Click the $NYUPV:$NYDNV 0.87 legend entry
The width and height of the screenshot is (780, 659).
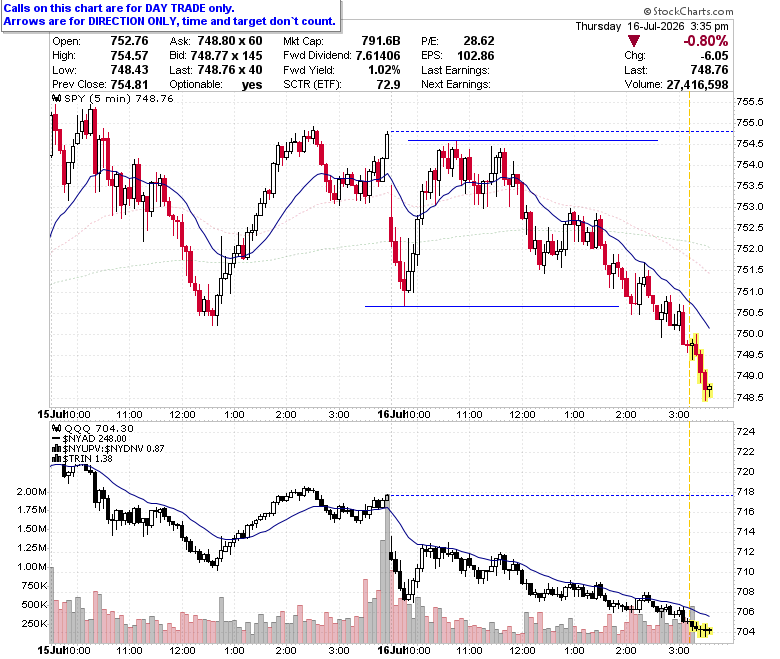(x=113, y=449)
